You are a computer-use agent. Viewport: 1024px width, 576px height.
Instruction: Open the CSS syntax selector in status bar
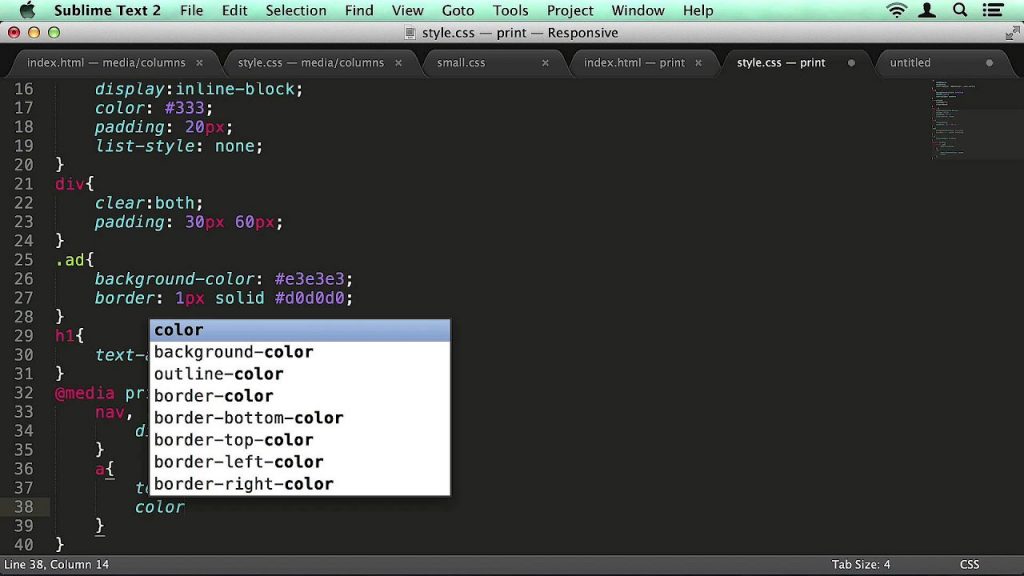tap(969, 565)
